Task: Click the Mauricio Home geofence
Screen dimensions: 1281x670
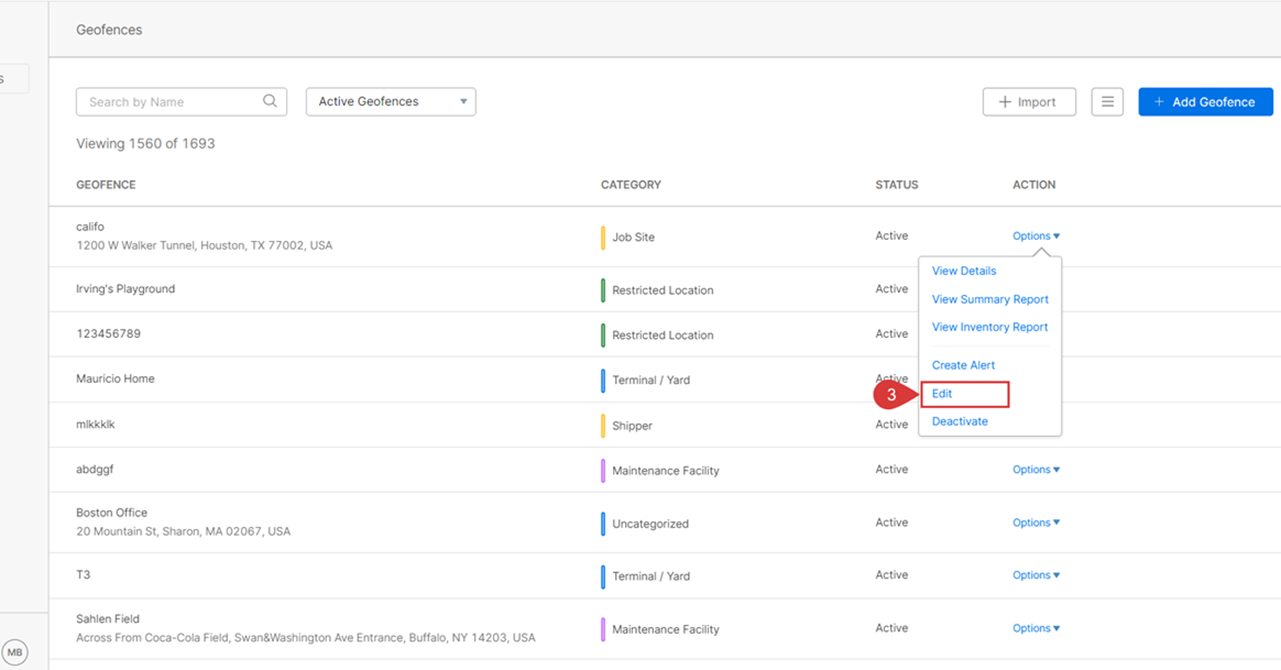Action: [x=115, y=379]
